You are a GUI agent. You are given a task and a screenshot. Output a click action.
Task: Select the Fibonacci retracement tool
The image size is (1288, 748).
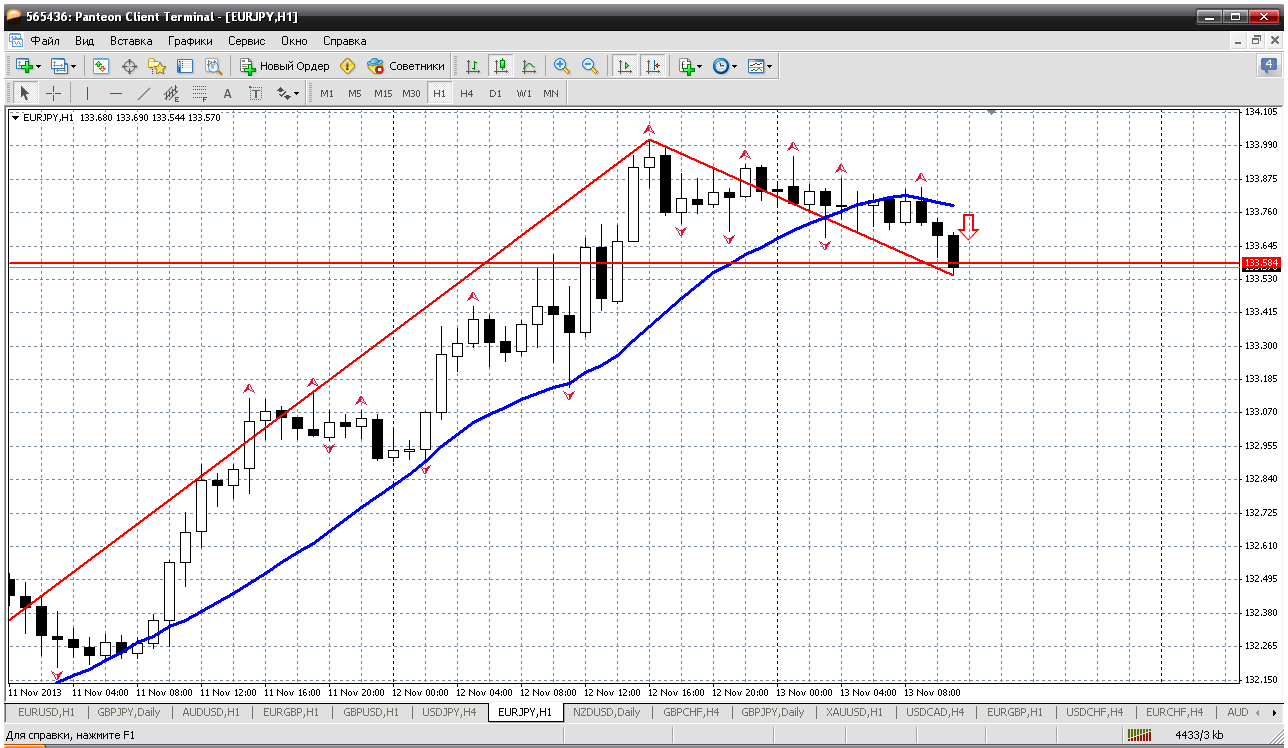tap(200, 93)
